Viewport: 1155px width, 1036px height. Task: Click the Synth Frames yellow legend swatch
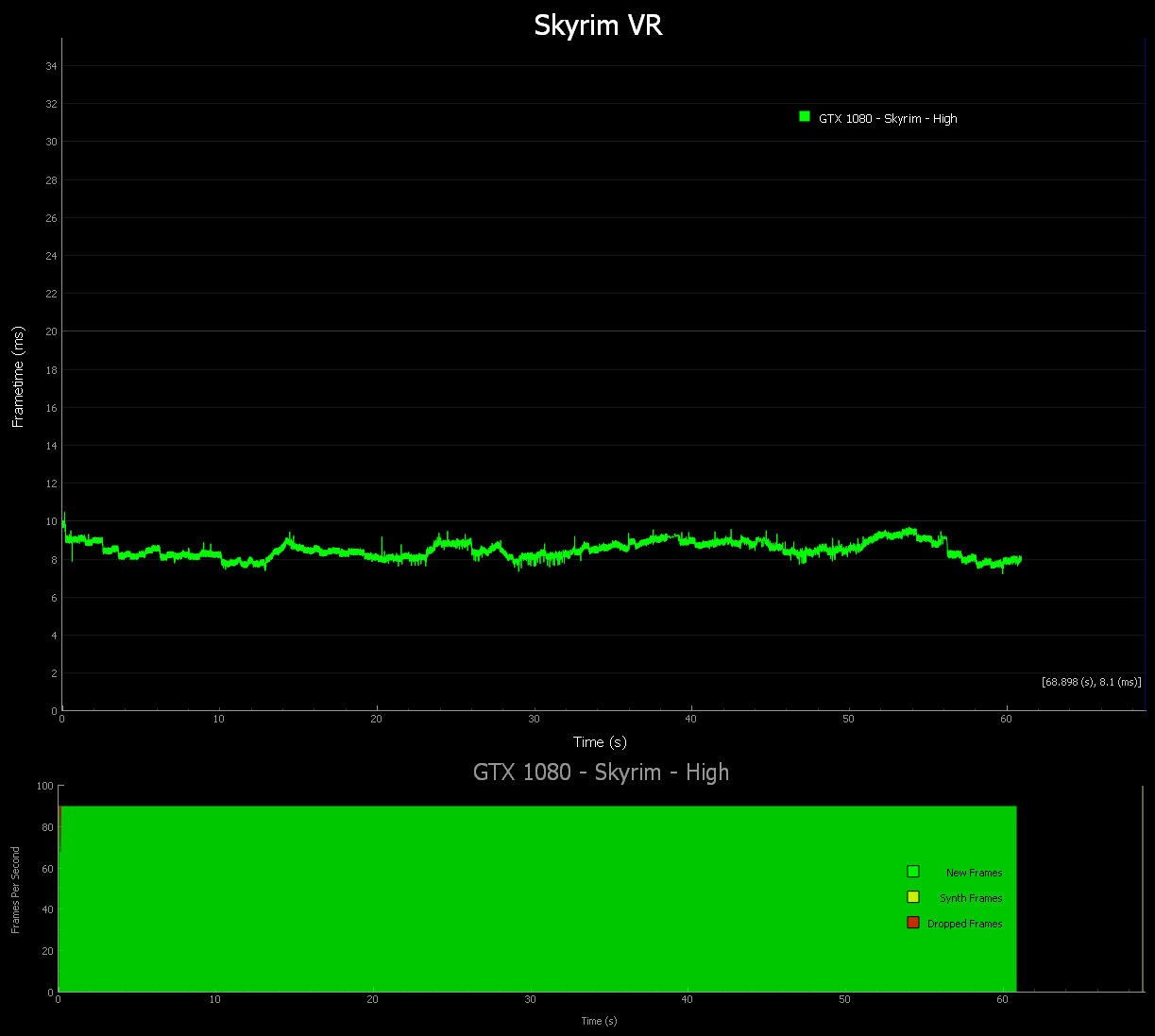click(913, 897)
